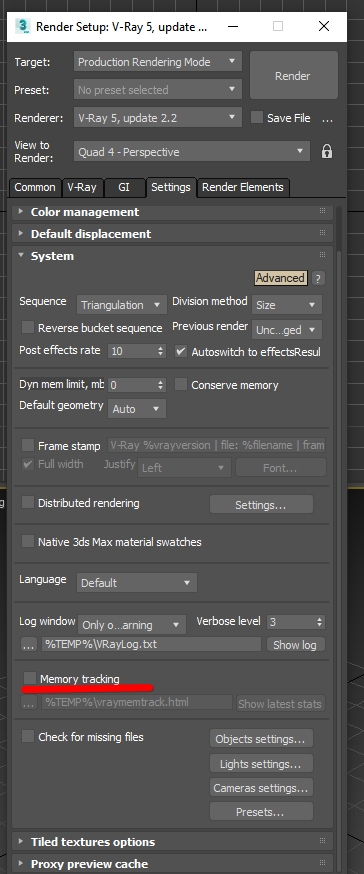Click the 3ds Max app icon in title bar
364x874 pixels.
[x=23, y=26]
